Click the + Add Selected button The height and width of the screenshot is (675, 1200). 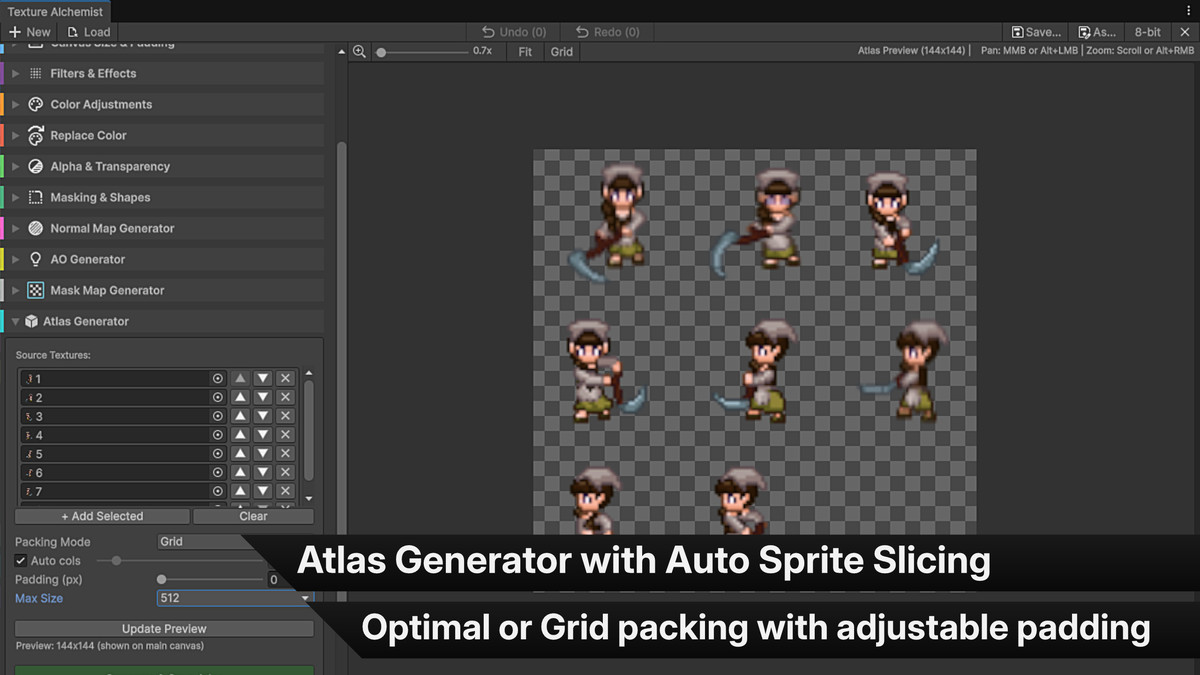coord(102,516)
